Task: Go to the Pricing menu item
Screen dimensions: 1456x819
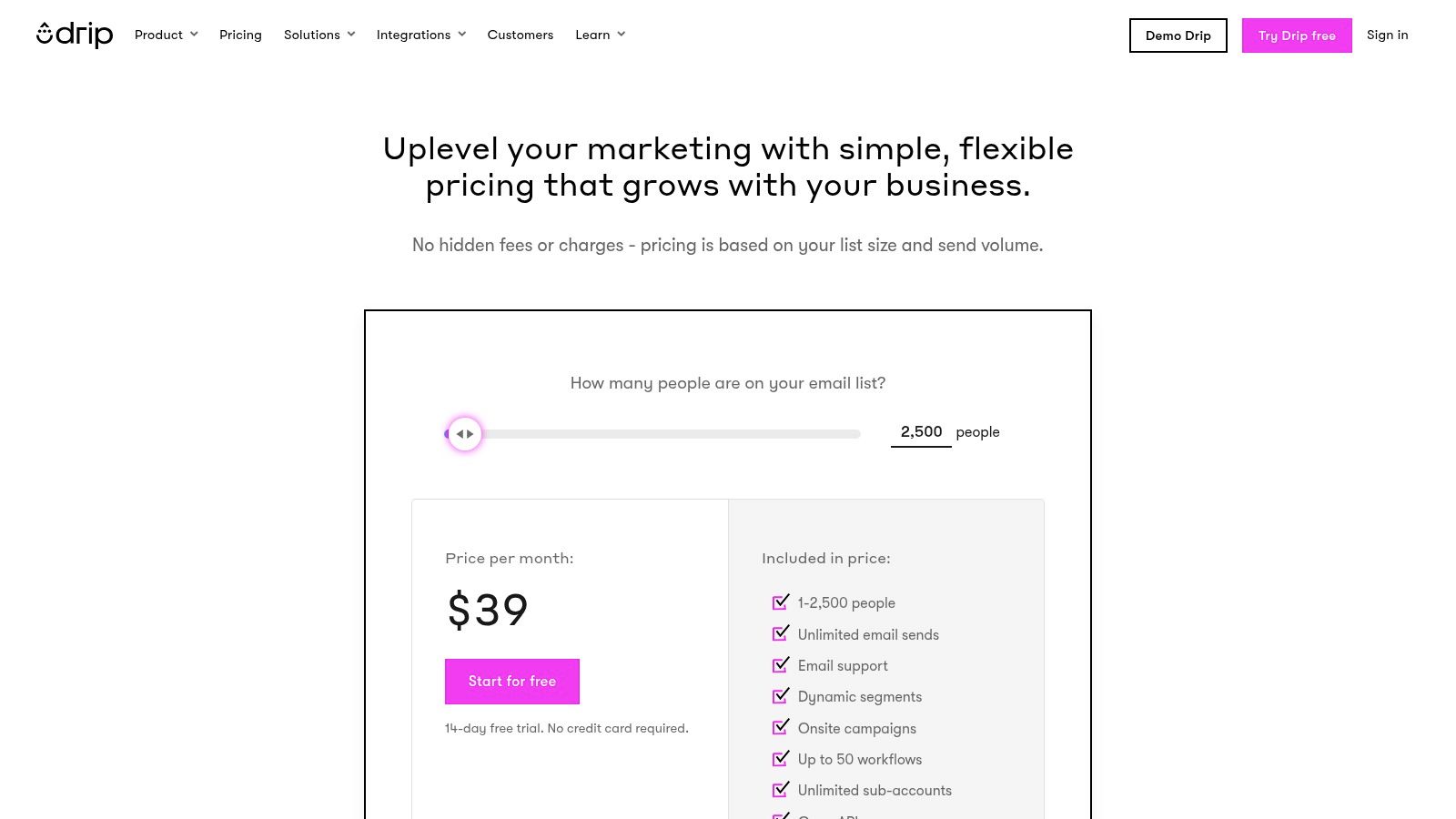Action: [240, 35]
